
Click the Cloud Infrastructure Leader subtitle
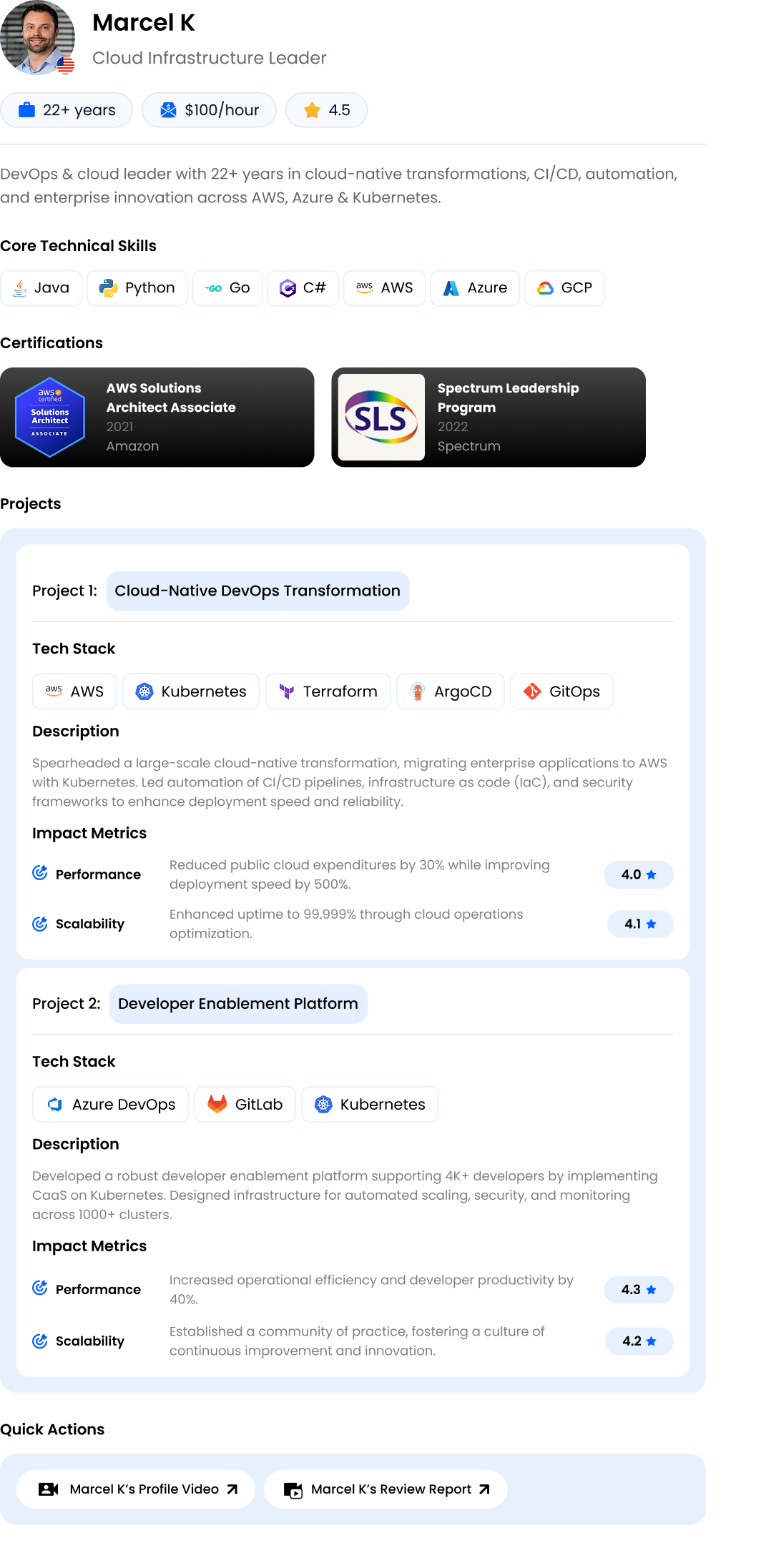pos(210,58)
